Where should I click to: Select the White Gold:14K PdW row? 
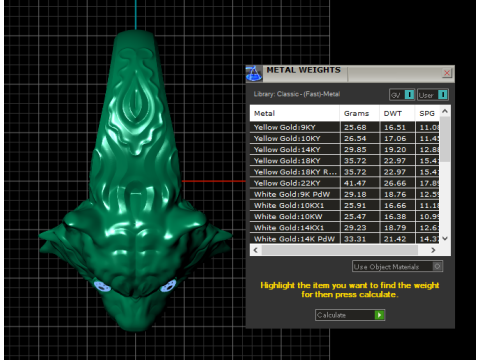point(345,239)
